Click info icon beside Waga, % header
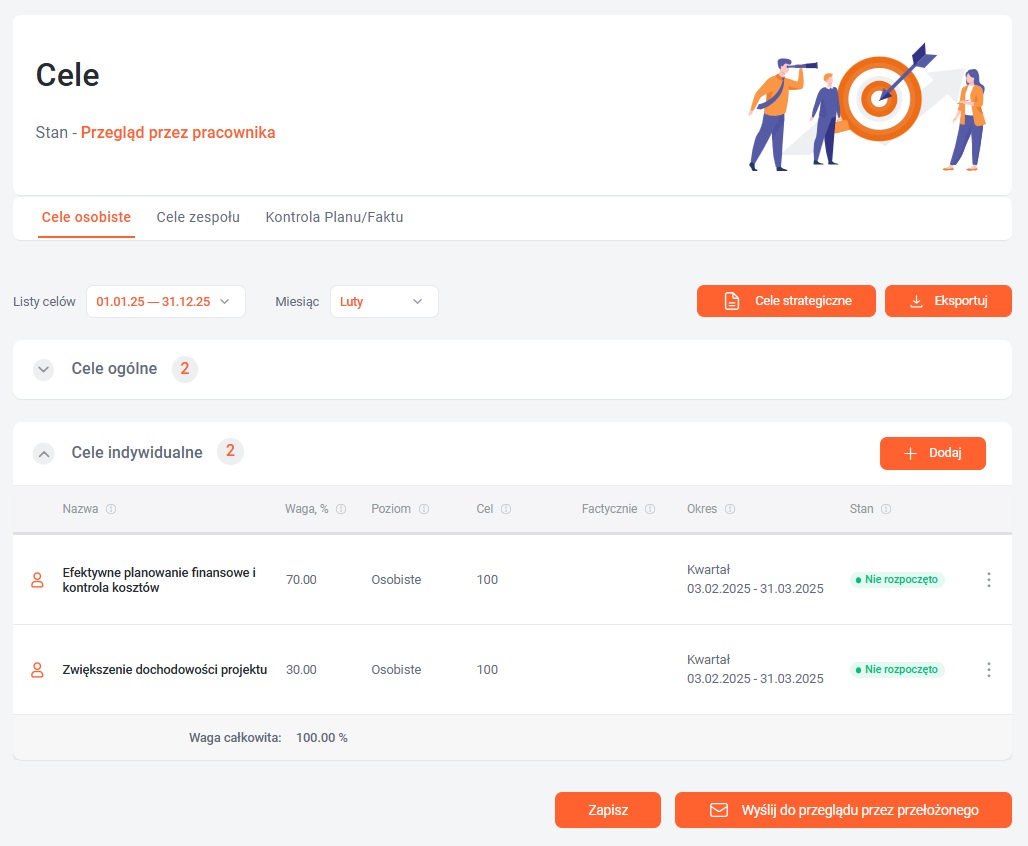 pos(342,509)
